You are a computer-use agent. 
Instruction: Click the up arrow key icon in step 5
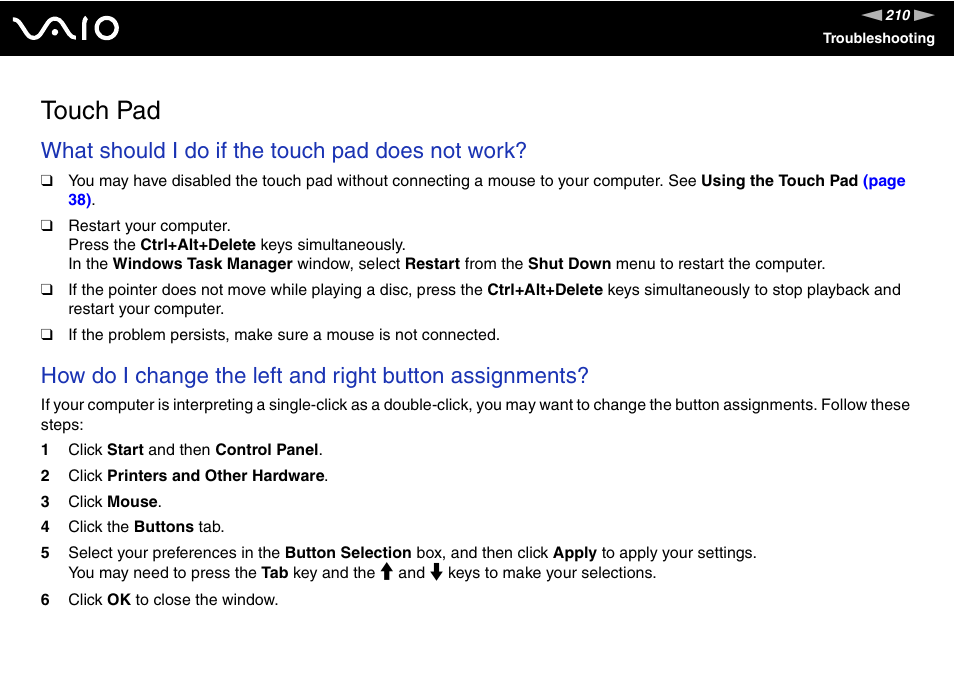(386, 572)
